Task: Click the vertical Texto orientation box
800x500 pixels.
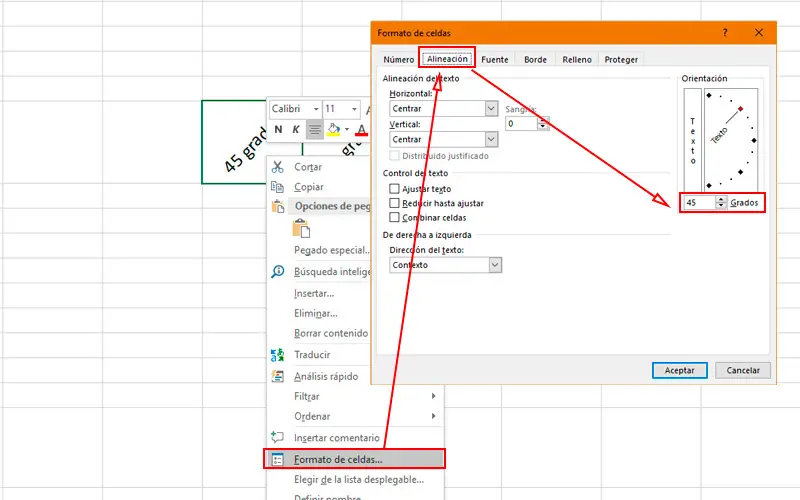Action: [692, 140]
